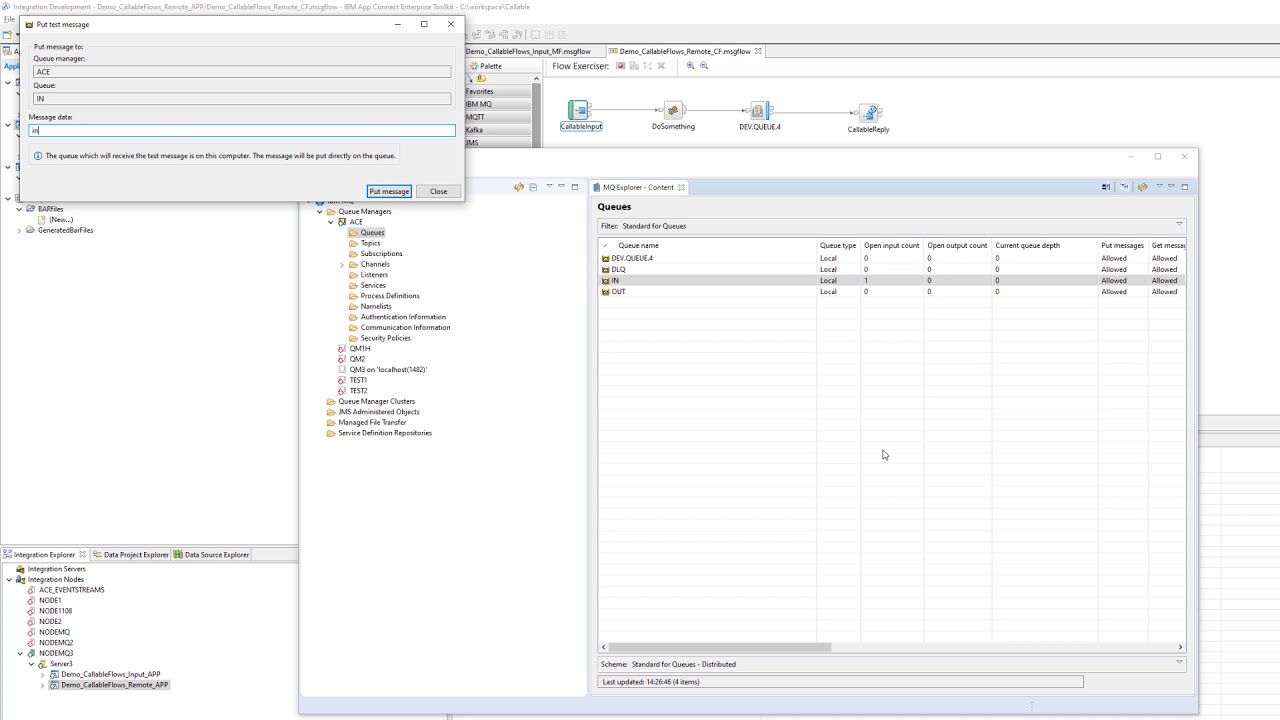This screenshot has width=1280, height=720.
Task: Open the MQTT palette drawer
Action: coord(499,117)
